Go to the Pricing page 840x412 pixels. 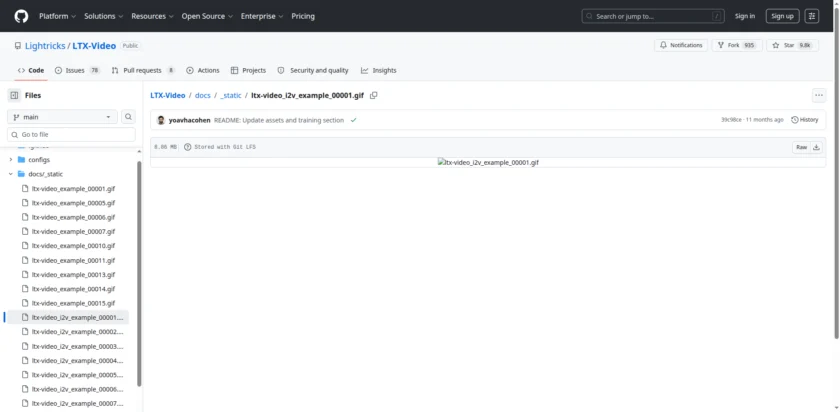[x=303, y=16]
